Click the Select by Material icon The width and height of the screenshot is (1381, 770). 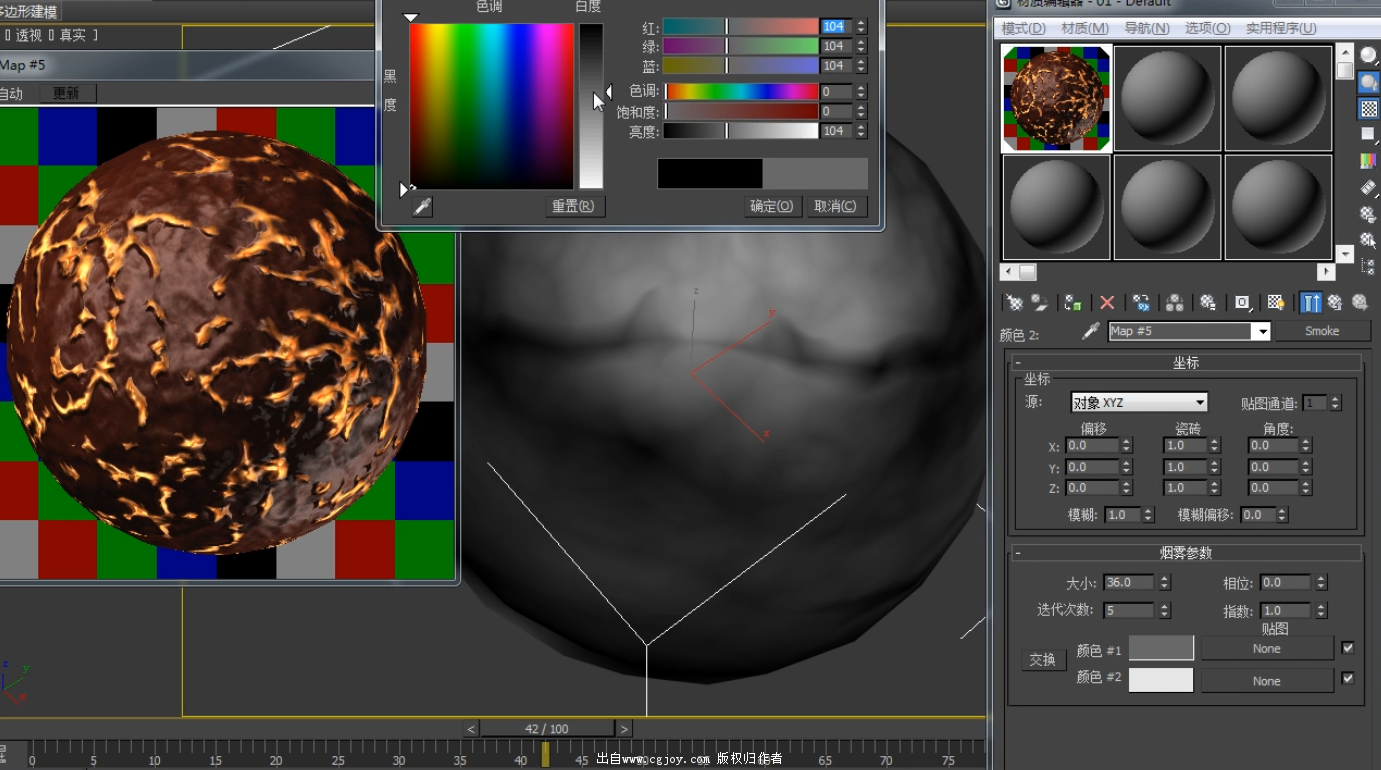point(1368,240)
